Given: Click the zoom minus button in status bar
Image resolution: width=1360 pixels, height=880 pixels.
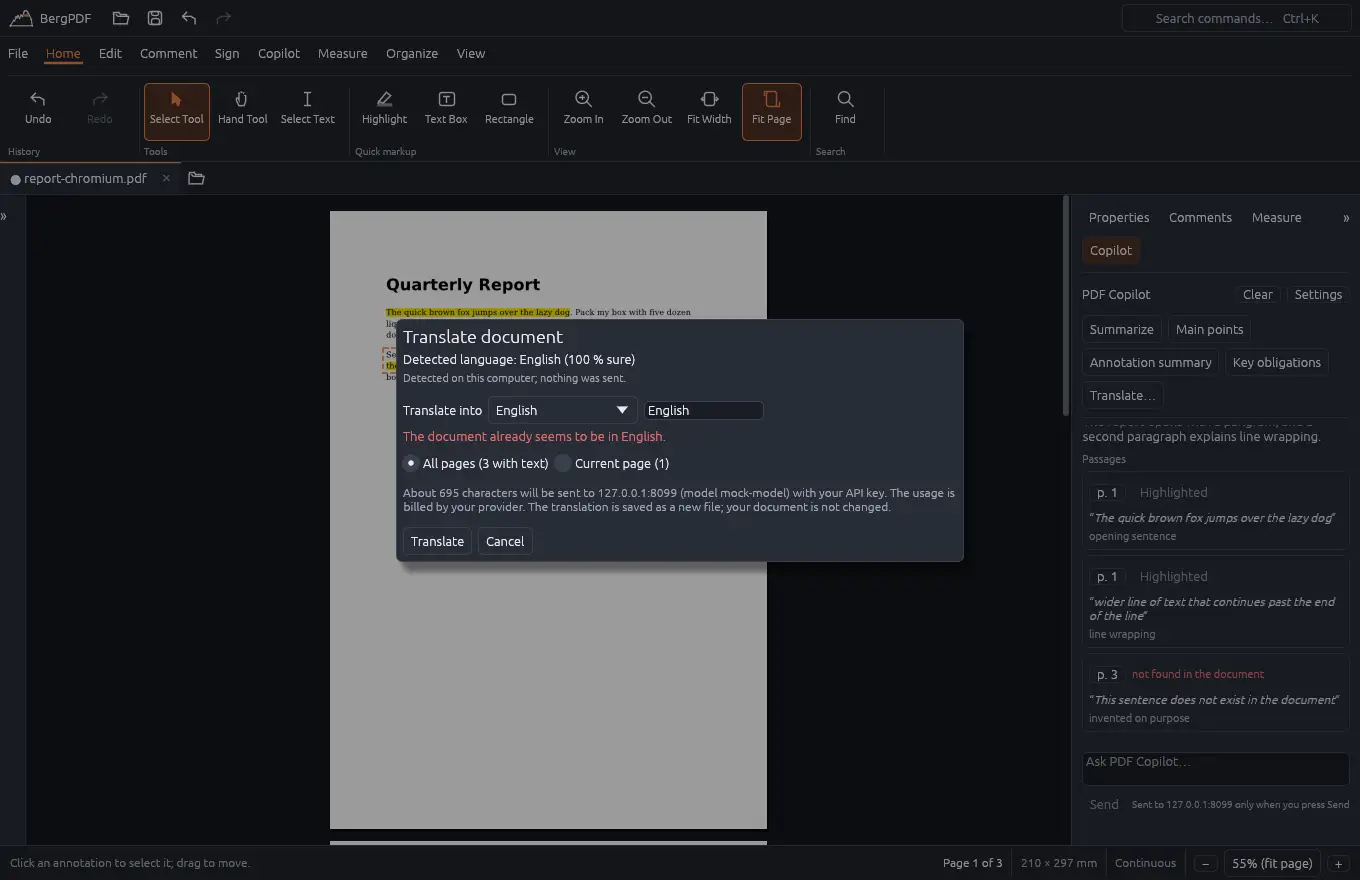Looking at the screenshot, I should [x=1206, y=863].
